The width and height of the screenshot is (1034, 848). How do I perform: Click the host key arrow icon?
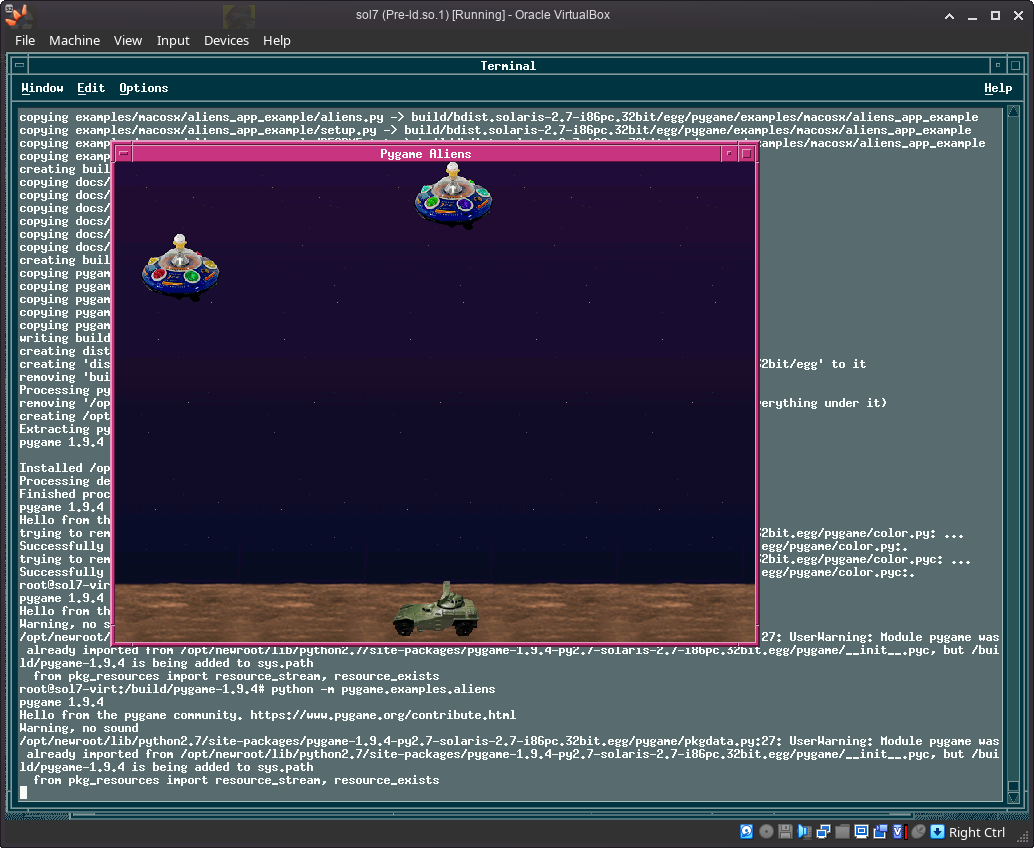coord(937,832)
